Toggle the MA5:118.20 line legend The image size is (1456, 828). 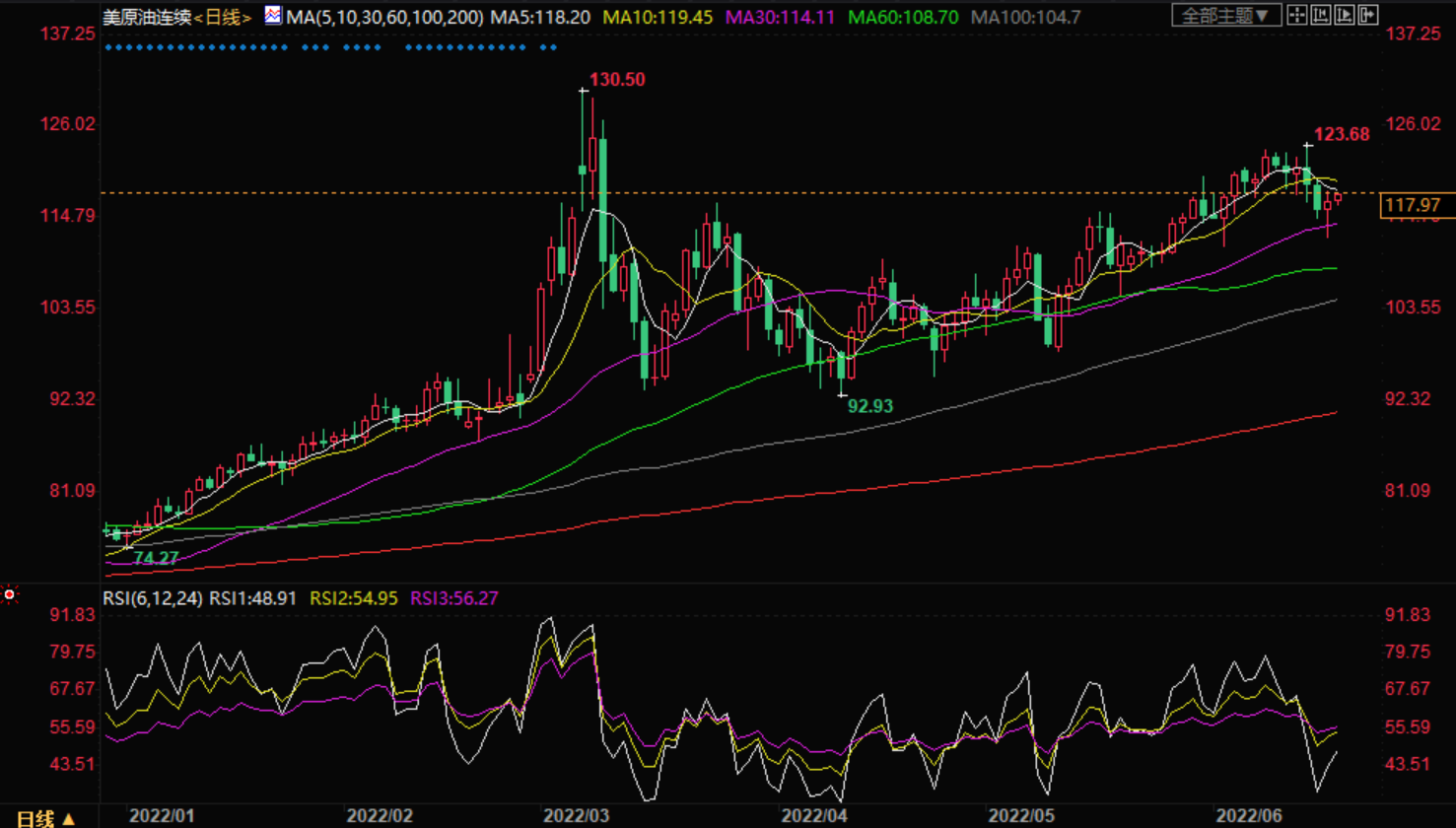tap(540, 17)
